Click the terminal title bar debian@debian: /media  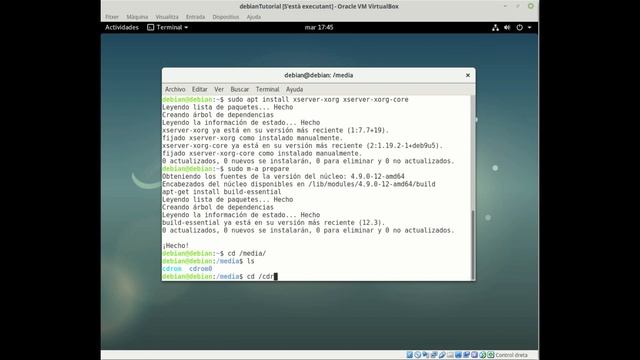click(319, 75)
